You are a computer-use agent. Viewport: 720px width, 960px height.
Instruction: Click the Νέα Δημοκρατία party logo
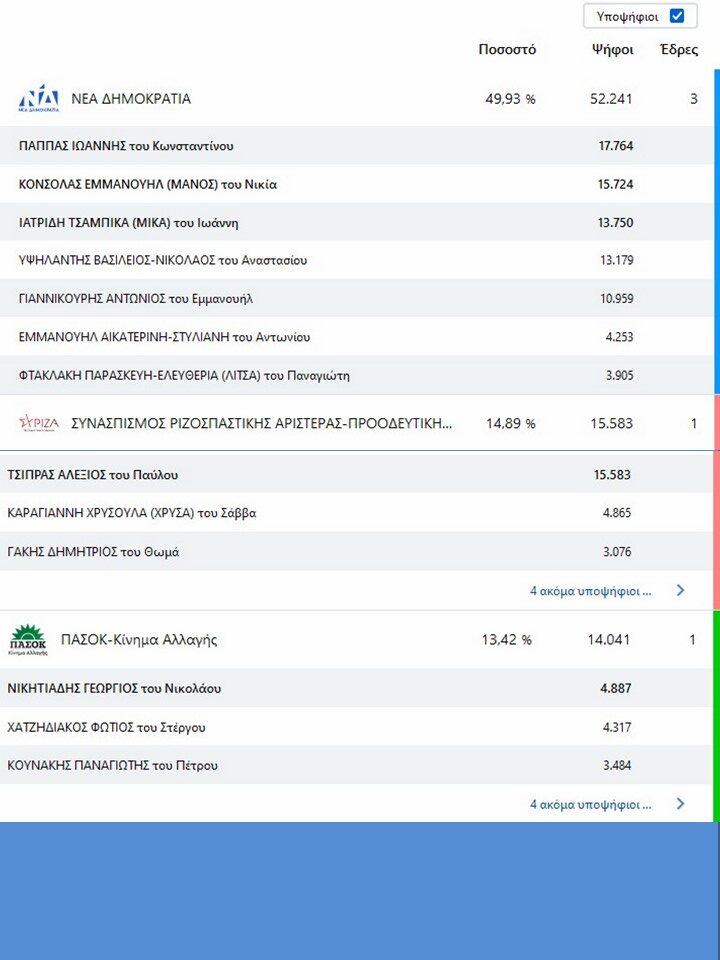click(x=39, y=98)
